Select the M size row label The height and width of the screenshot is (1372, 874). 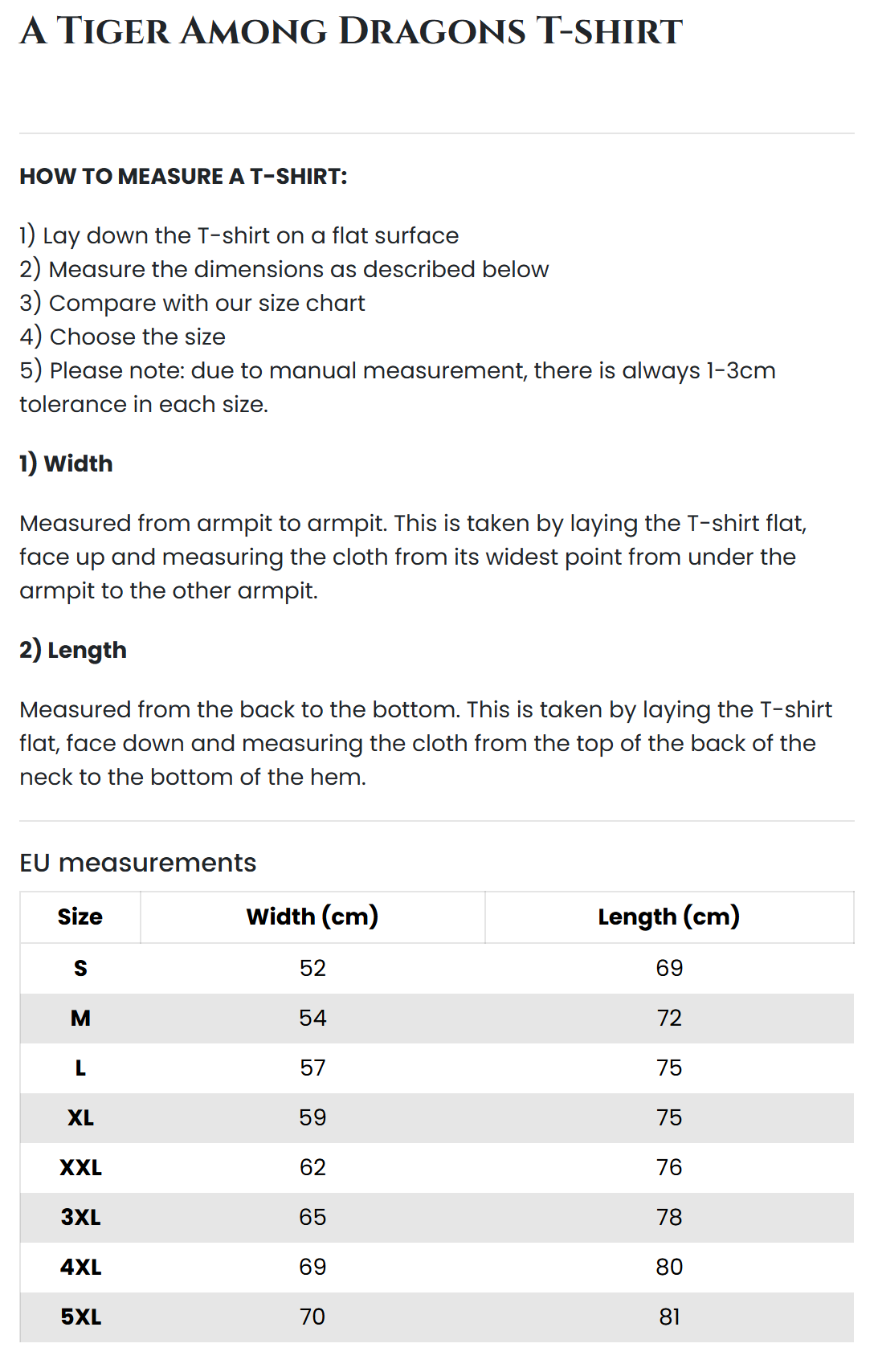pyautogui.click(x=80, y=1018)
